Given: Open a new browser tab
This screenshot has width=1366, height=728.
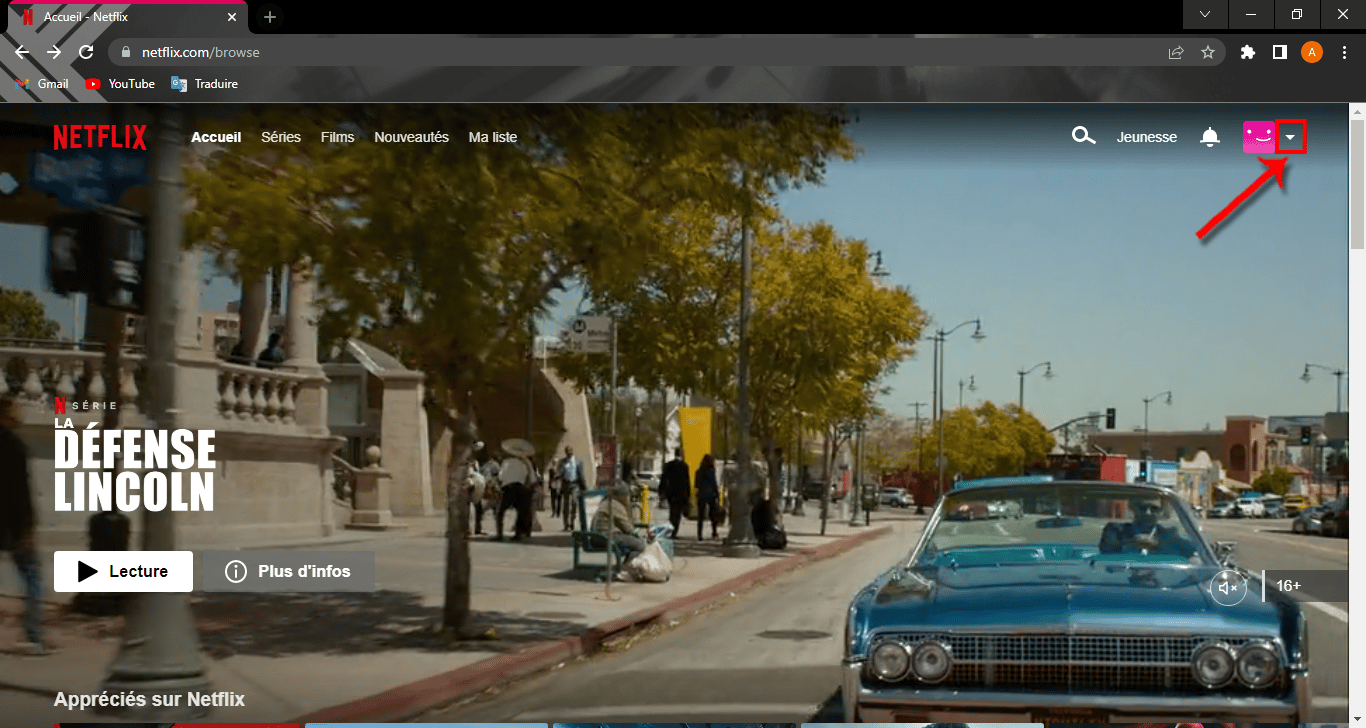Looking at the screenshot, I should click(x=269, y=17).
